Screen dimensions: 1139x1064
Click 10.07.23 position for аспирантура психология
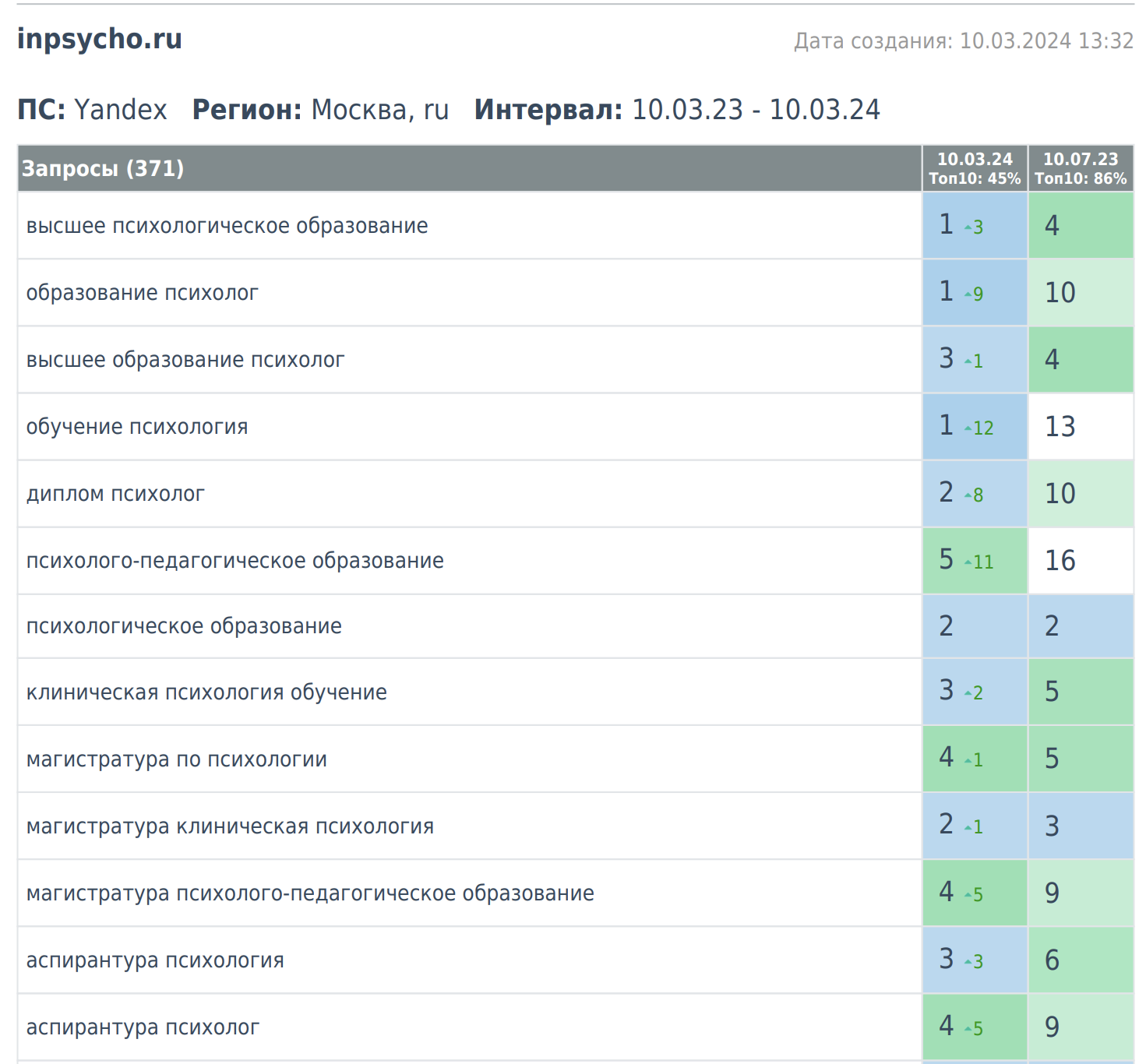point(1081,960)
